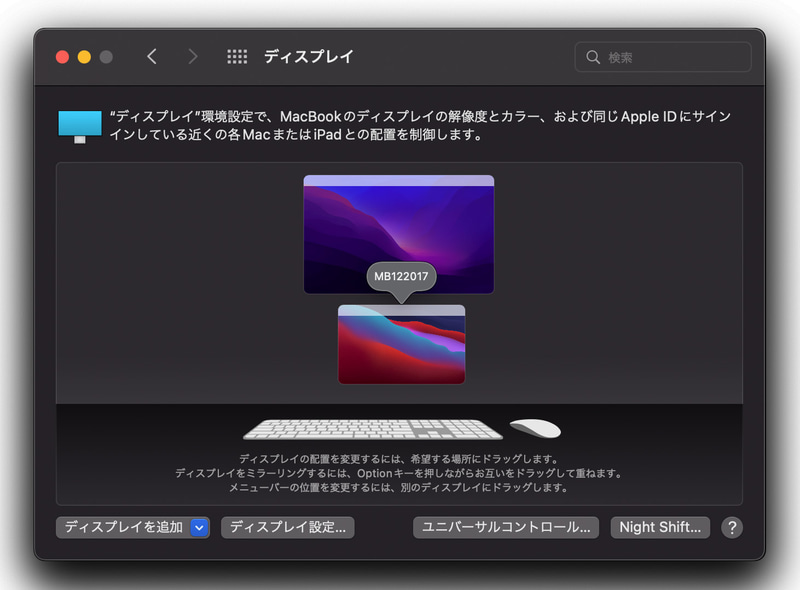Click the green full-screen traffic light
Viewport: 800px width, 590px height.
pyautogui.click(x=106, y=58)
